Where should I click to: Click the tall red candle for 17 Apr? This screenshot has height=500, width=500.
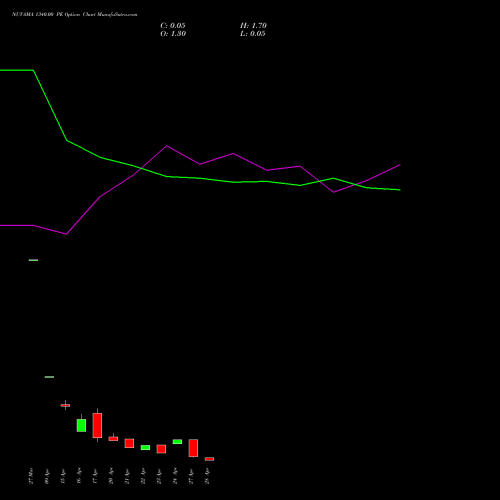coord(97,425)
